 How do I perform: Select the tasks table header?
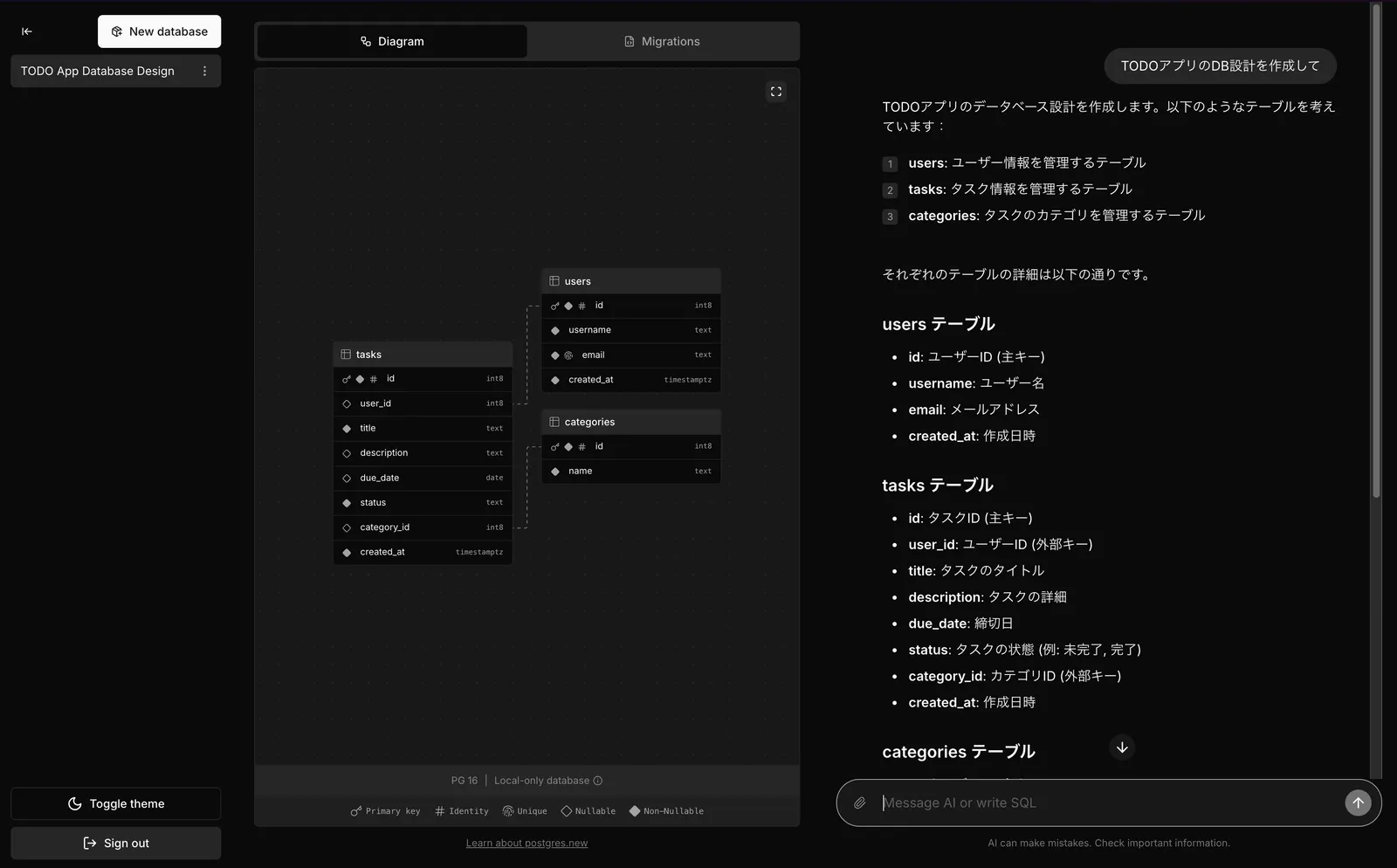423,355
